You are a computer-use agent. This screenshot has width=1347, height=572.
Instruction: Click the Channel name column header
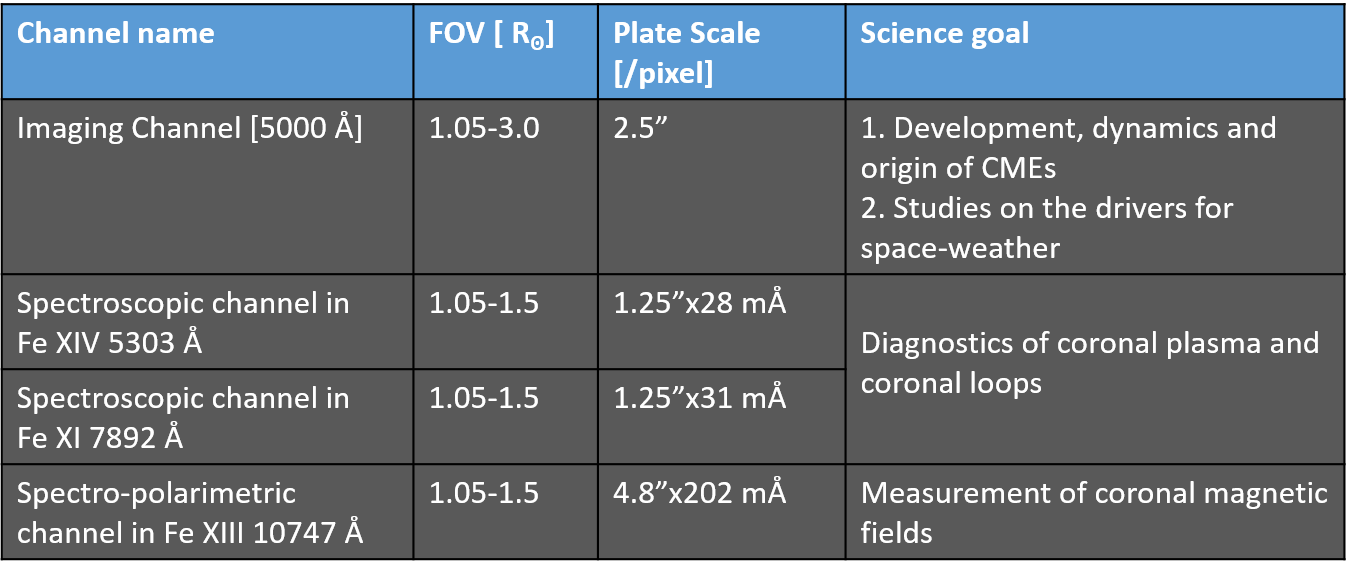207,51
